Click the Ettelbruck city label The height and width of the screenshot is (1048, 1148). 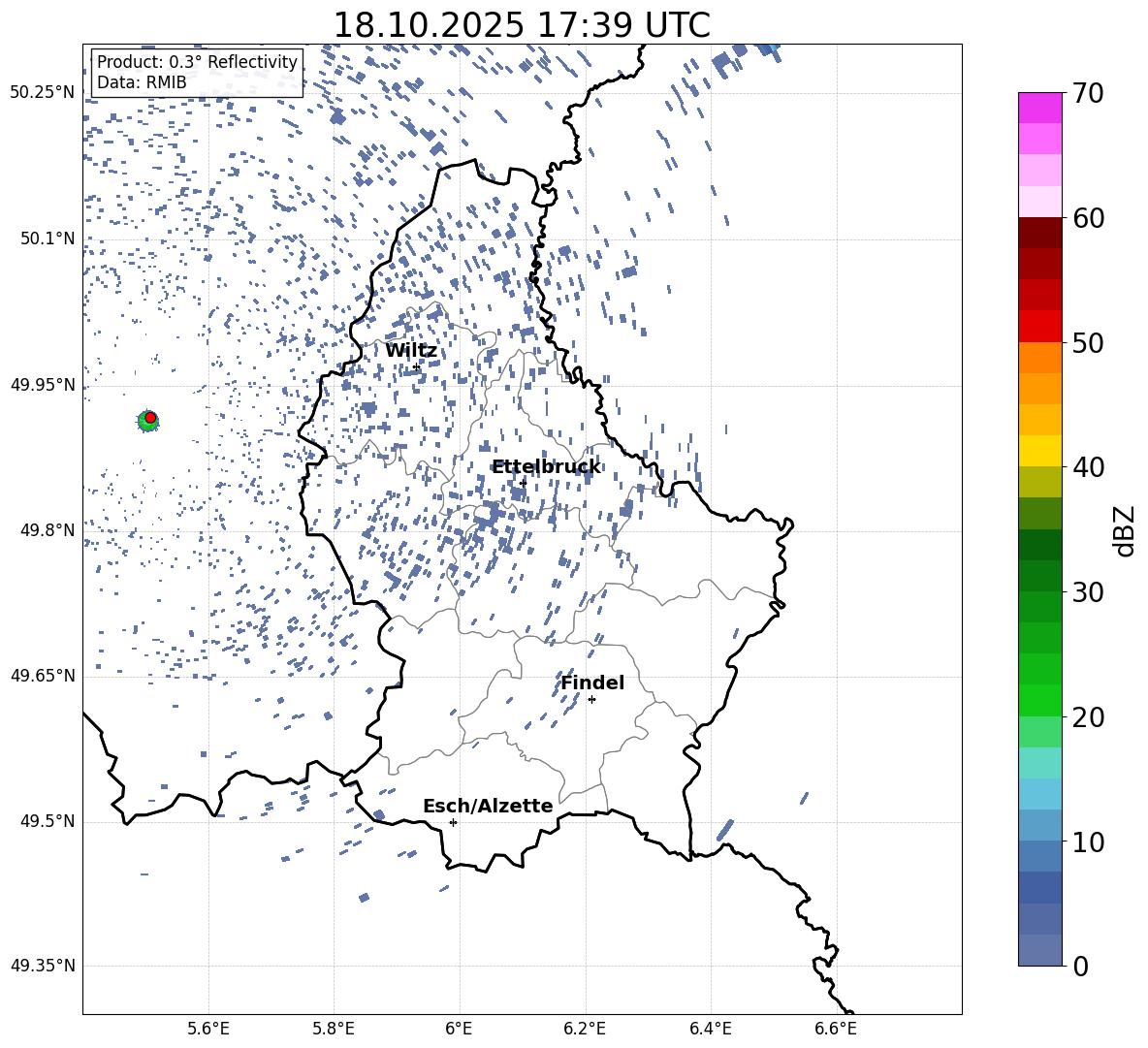546,467
